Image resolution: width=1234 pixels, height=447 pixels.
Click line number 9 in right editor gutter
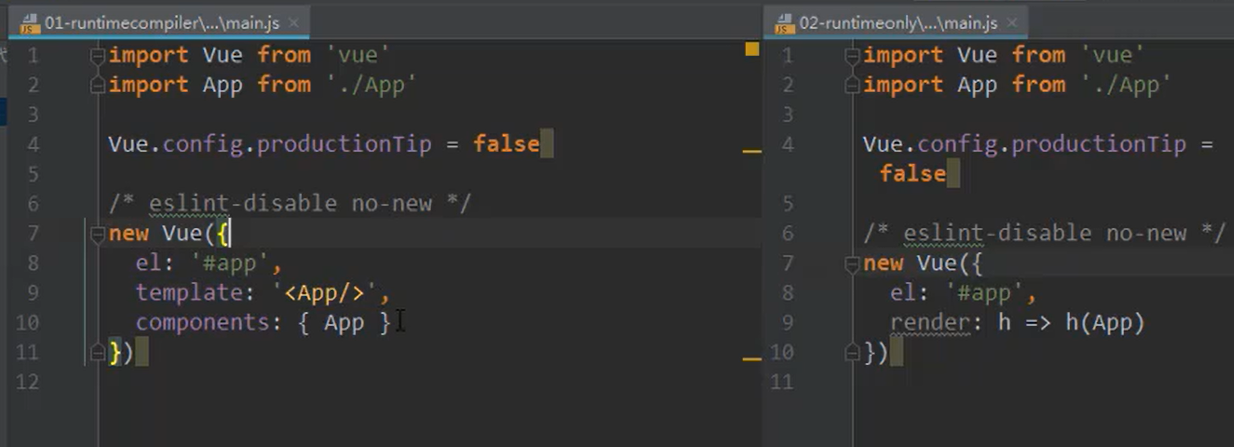pos(787,323)
